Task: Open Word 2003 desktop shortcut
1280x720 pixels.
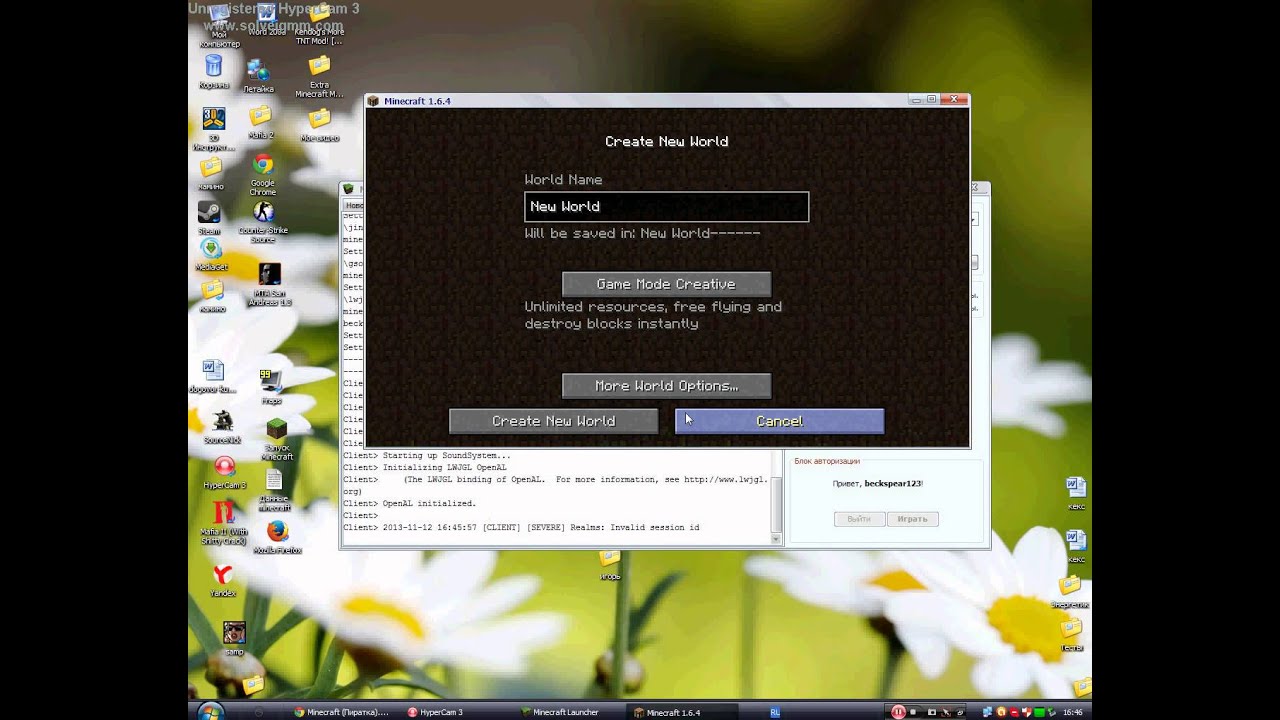Action: 266,20
